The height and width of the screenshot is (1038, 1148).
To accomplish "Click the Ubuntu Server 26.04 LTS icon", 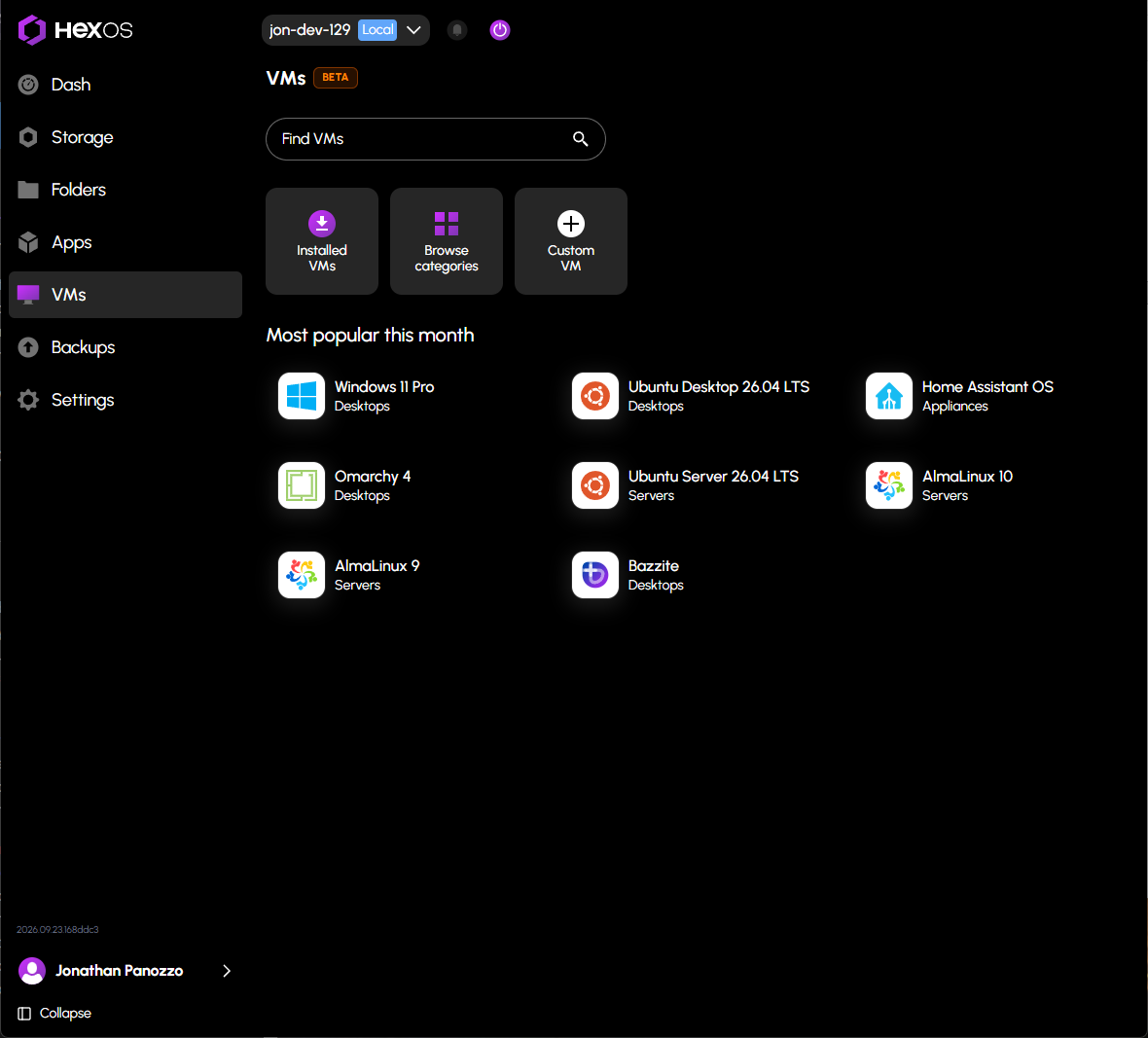I will pos(595,485).
